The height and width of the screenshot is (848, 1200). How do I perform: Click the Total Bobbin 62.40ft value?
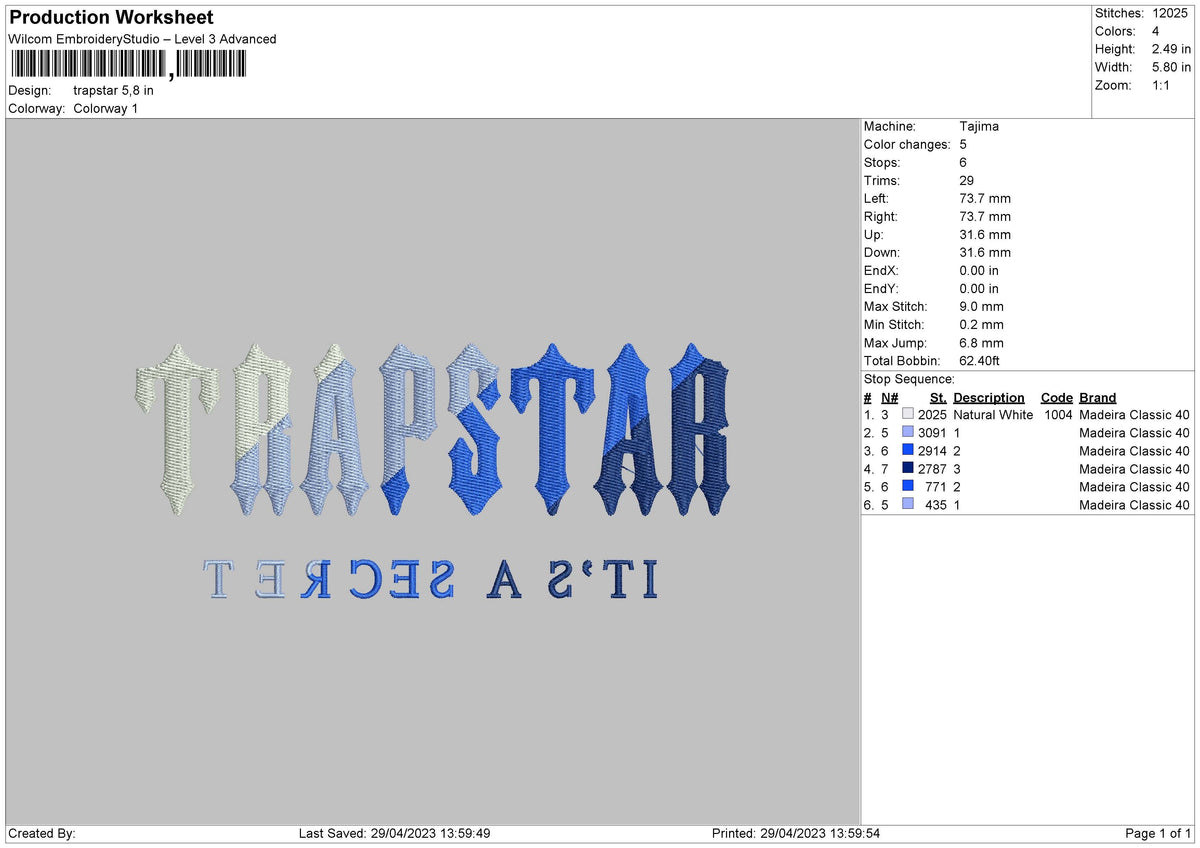pyautogui.click(x=978, y=361)
